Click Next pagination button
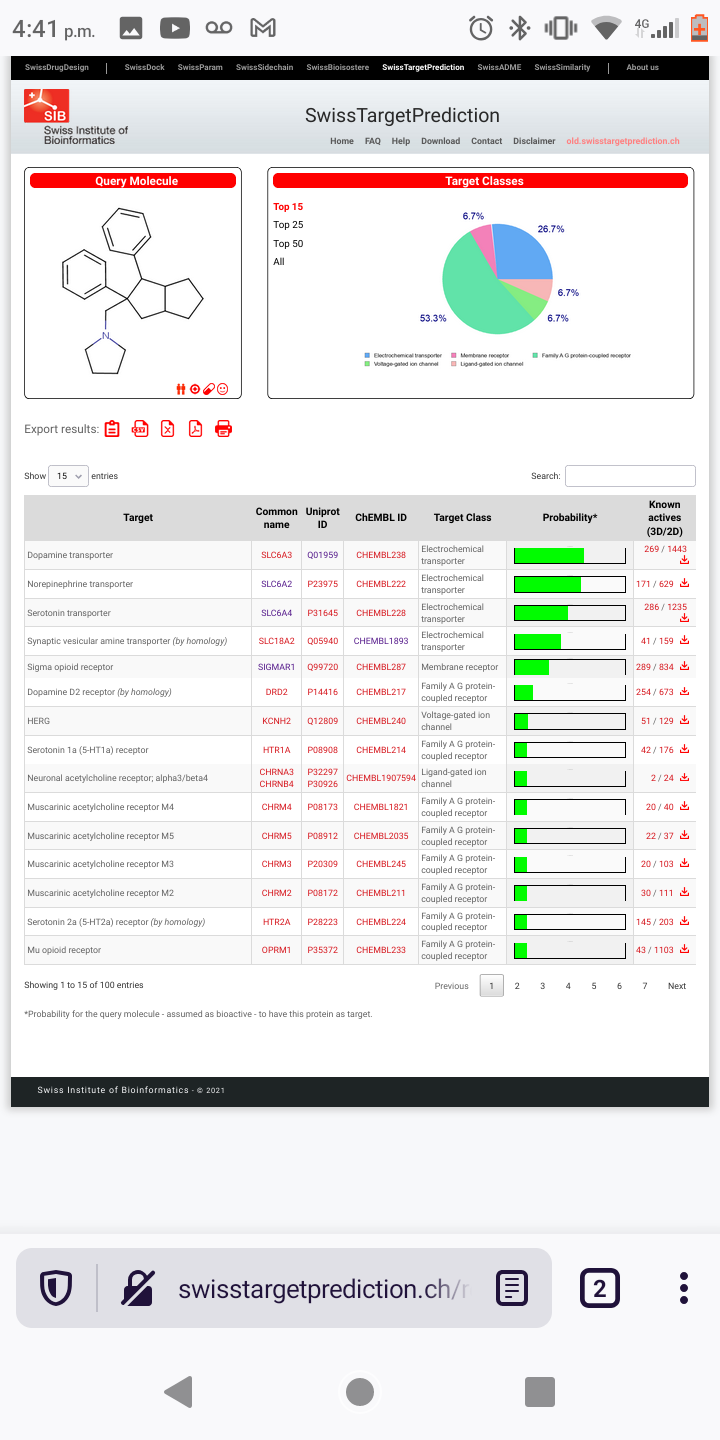The width and height of the screenshot is (720, 1440). [677, 986]
